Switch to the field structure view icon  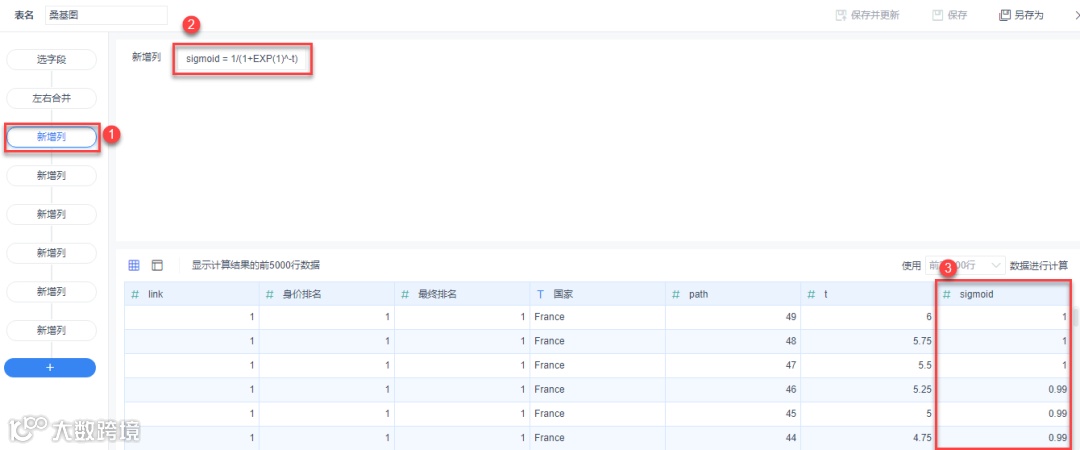pos(157,265)
